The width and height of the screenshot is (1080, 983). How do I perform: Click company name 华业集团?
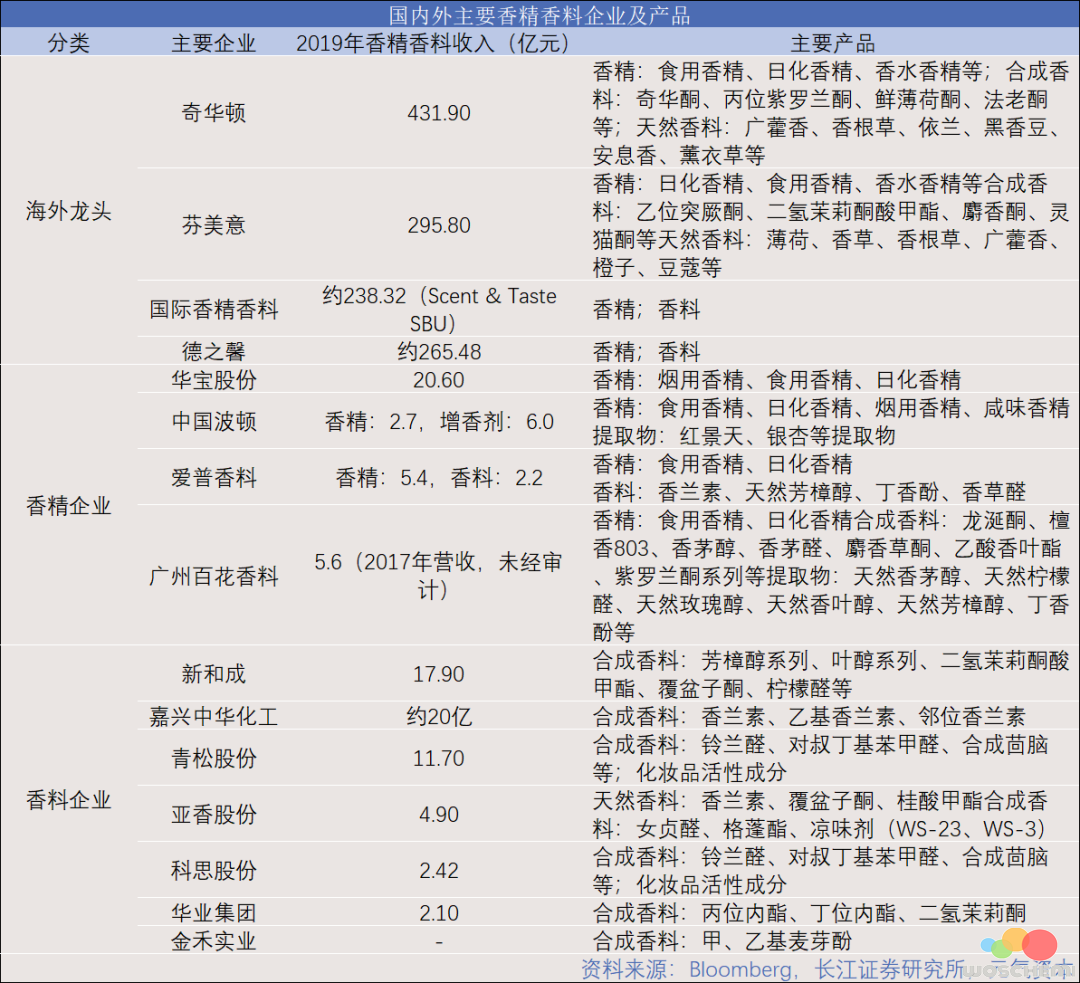tap(214, 913)
